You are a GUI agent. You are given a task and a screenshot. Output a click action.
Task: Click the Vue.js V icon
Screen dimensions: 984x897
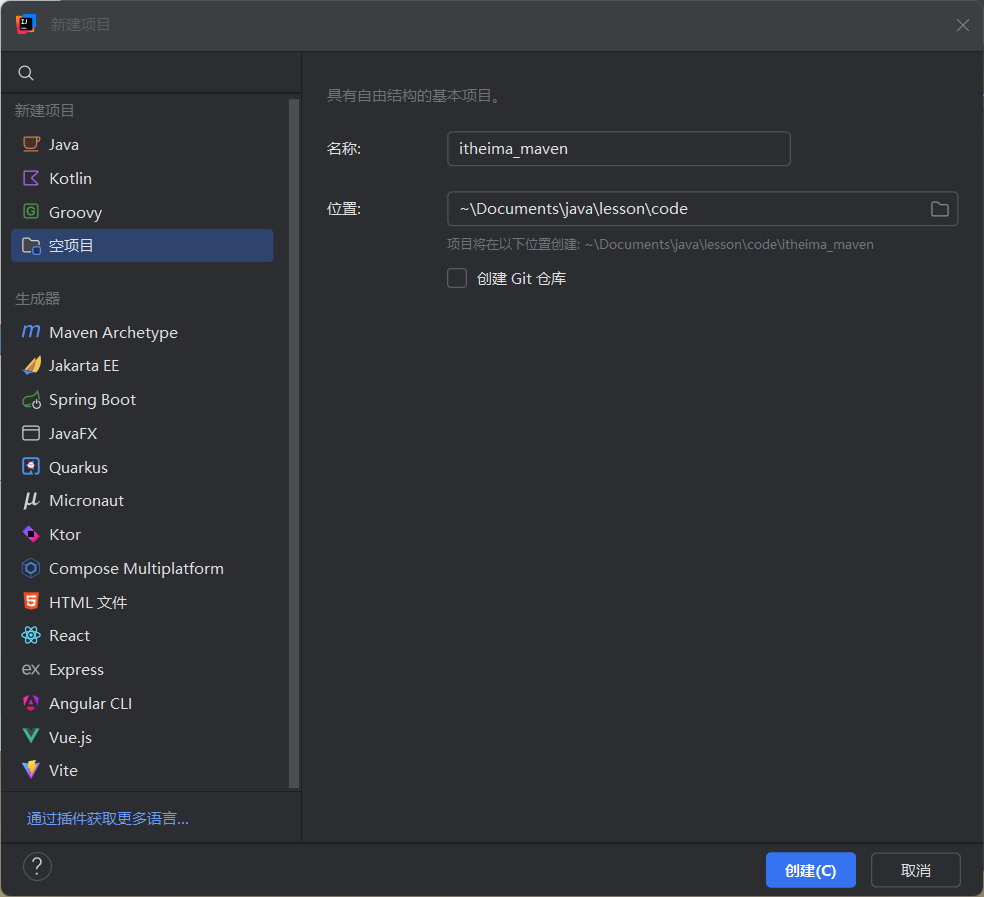(31, 736)
